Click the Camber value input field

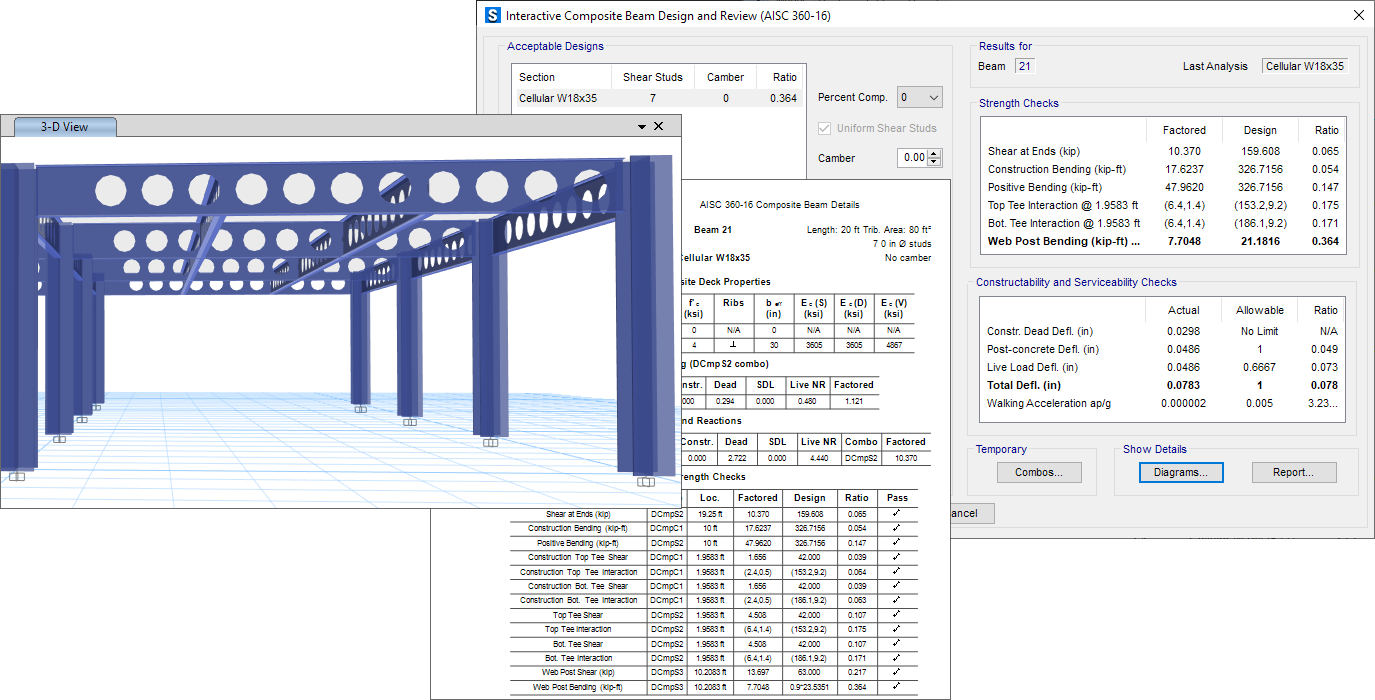(x=912, y=158)
